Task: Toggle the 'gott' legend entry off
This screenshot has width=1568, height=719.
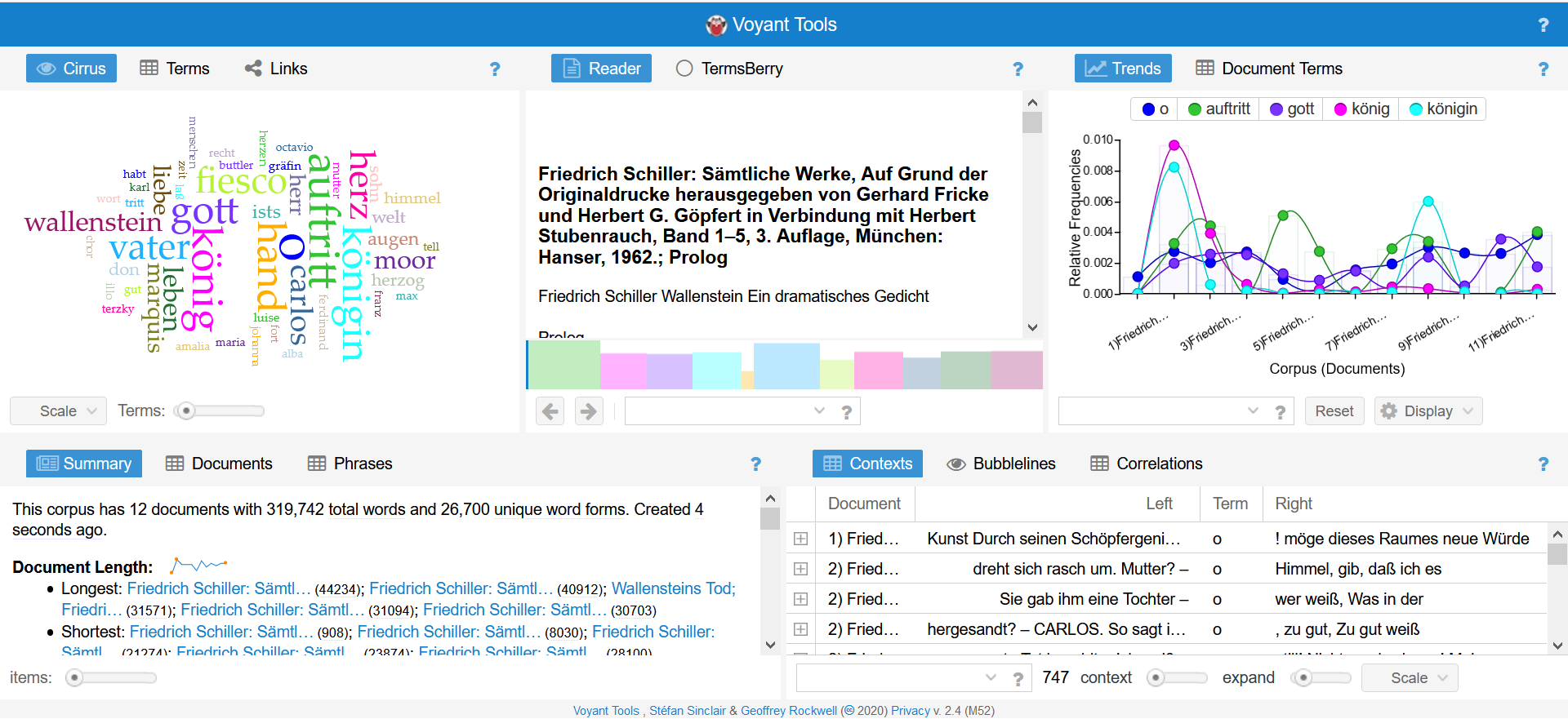Action: tap(1292, 109)
